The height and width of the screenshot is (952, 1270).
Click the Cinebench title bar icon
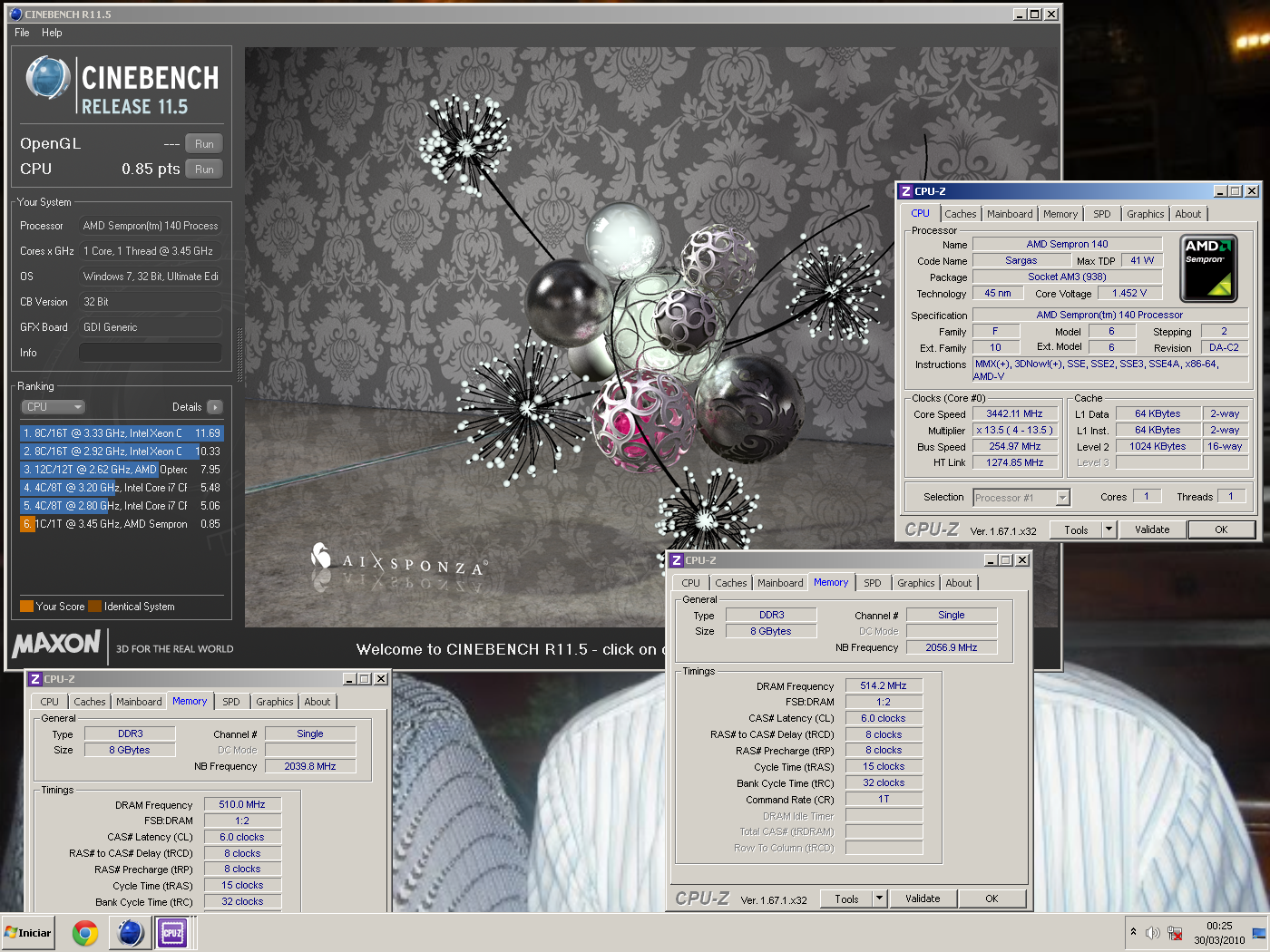(15, 15)
